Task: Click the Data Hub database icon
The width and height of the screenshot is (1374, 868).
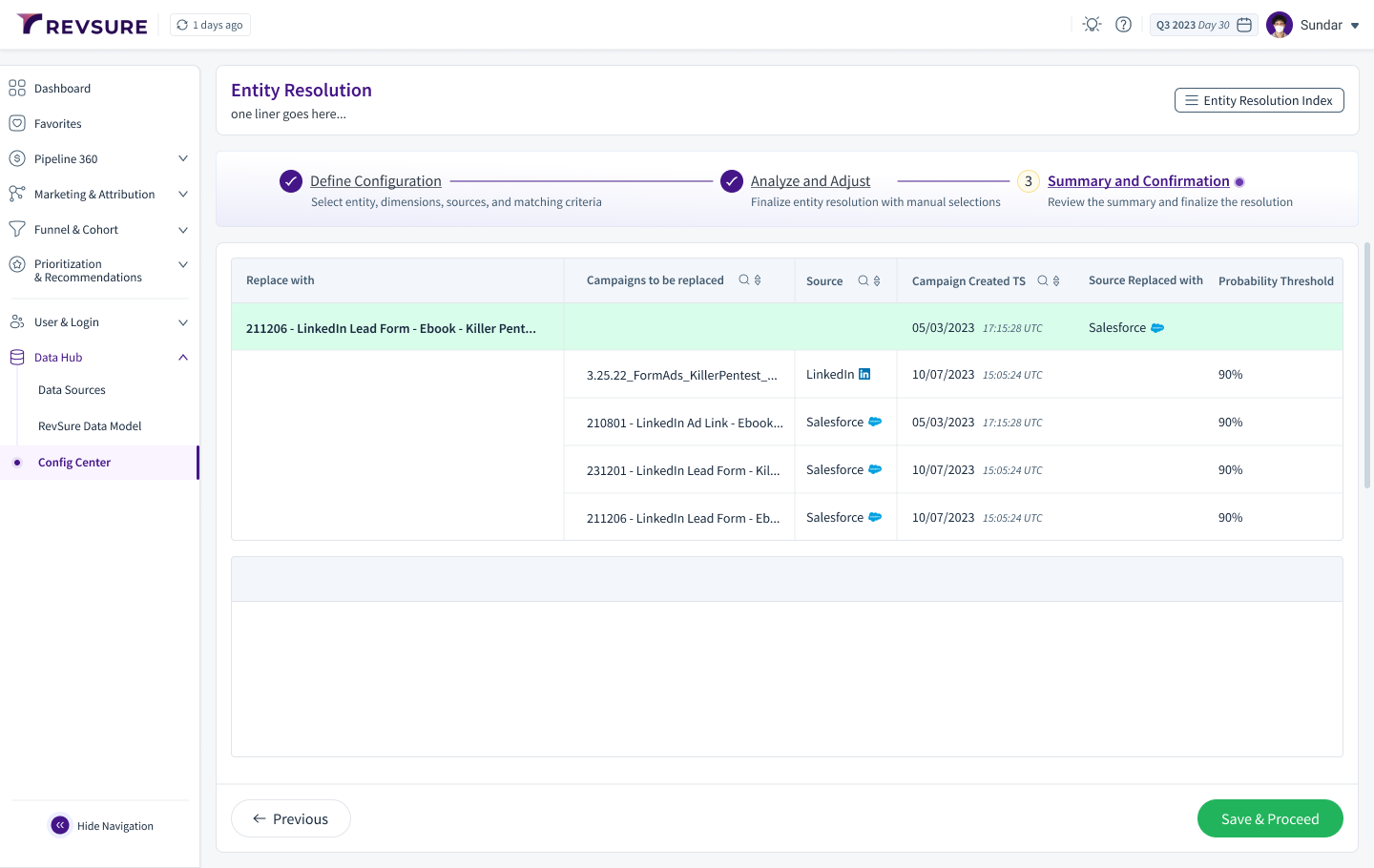Action: coord(17,357)
